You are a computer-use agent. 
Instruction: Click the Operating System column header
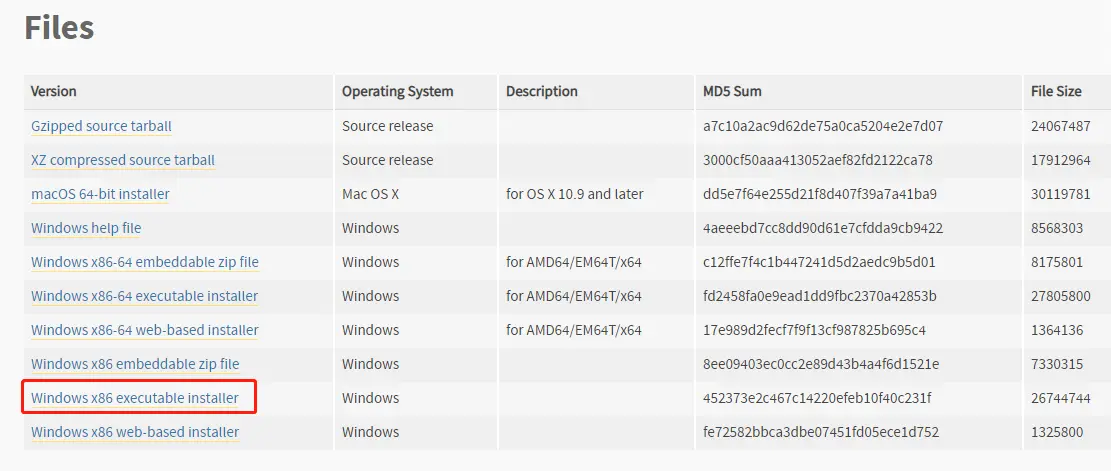coord(397,91)
